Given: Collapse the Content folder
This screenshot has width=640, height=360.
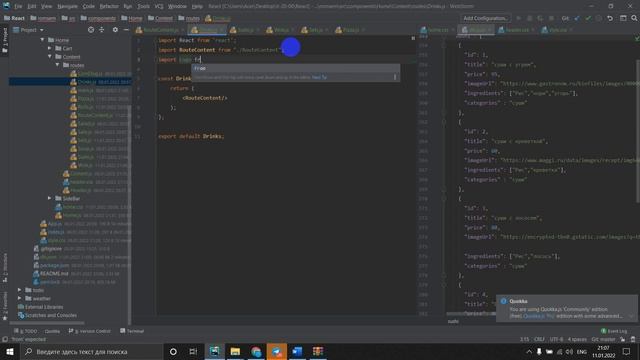Looking at the screenshot, I should 50,57.
